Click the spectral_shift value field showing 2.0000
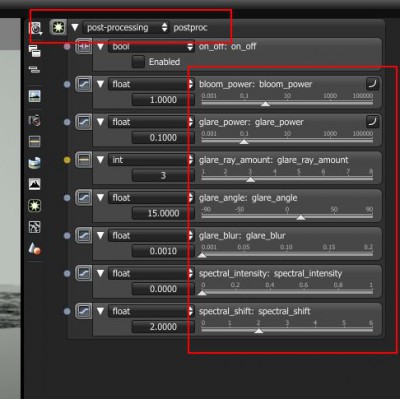 pos(163,327)
